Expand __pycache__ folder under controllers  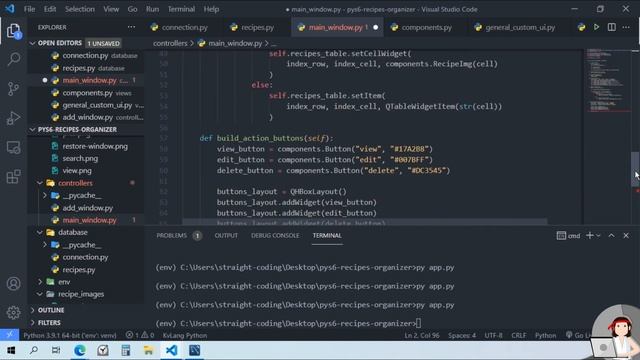45,196
